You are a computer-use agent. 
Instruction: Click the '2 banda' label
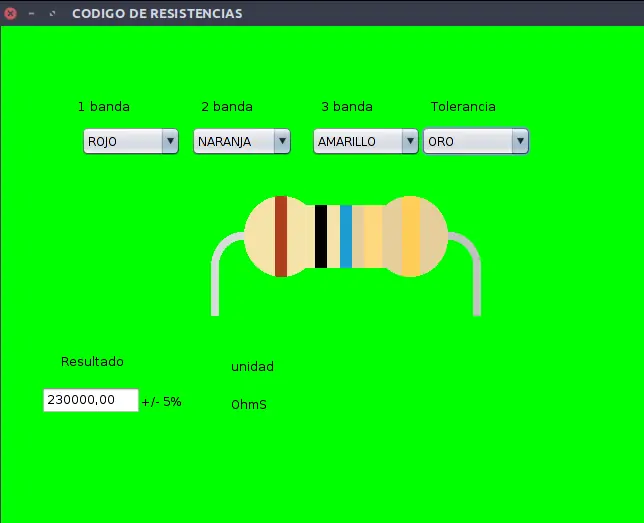click(x=227, y=107)
